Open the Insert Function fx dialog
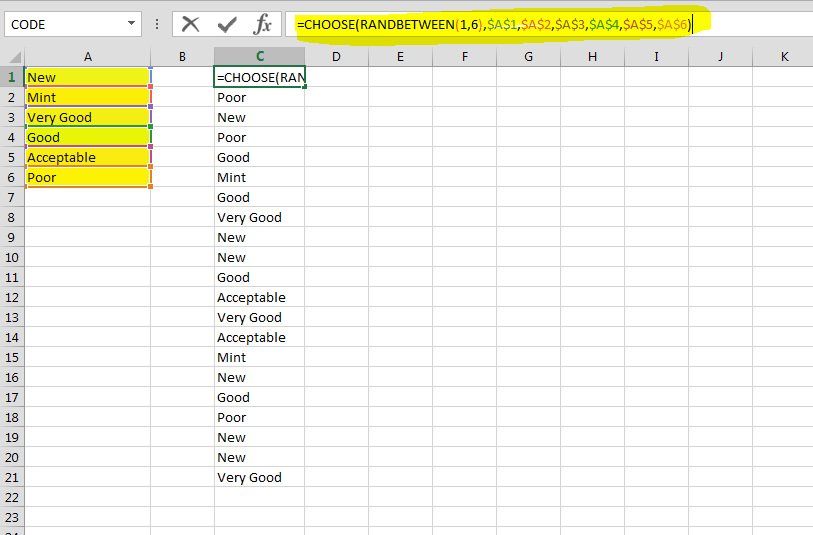 (262, 24)
